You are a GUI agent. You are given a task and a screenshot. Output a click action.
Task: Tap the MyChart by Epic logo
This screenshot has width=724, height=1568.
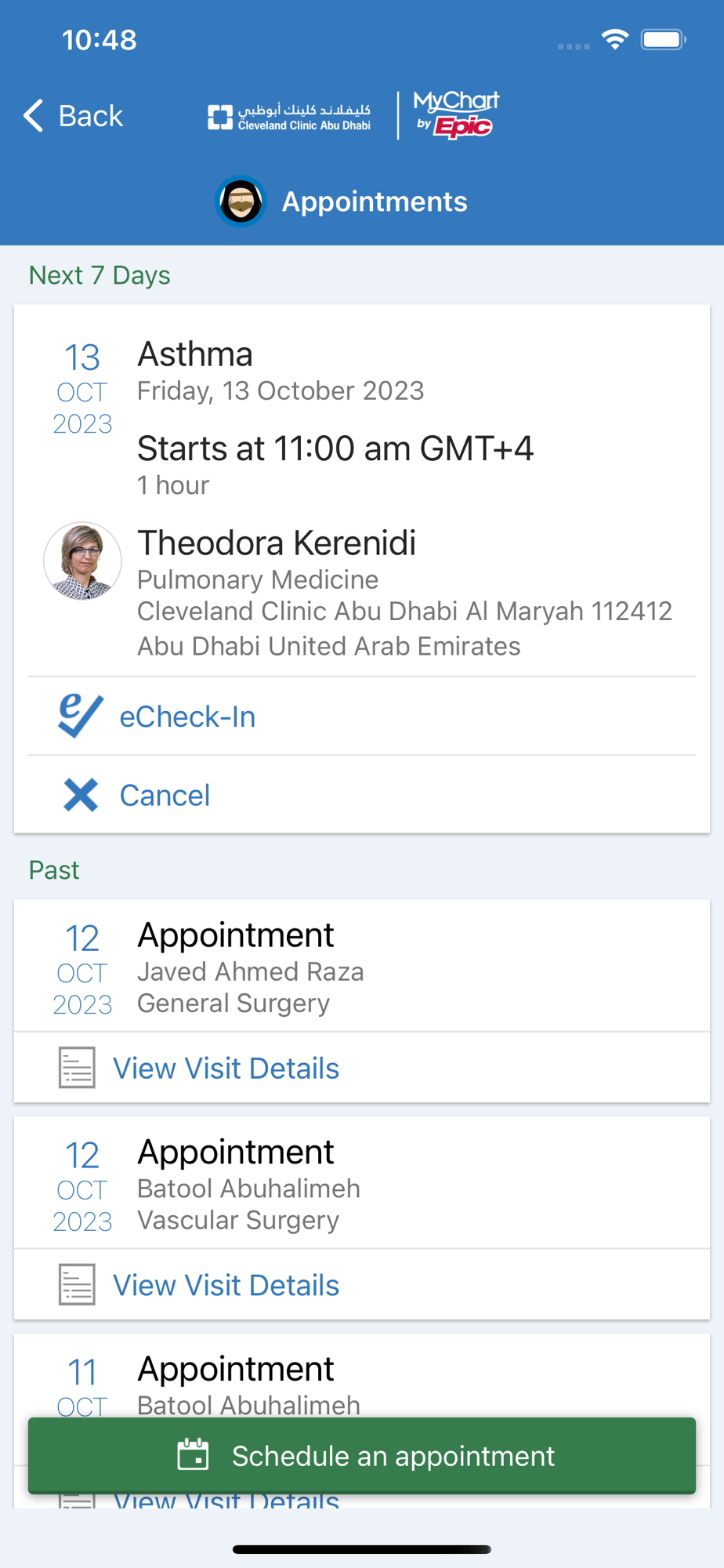point(456,114)
